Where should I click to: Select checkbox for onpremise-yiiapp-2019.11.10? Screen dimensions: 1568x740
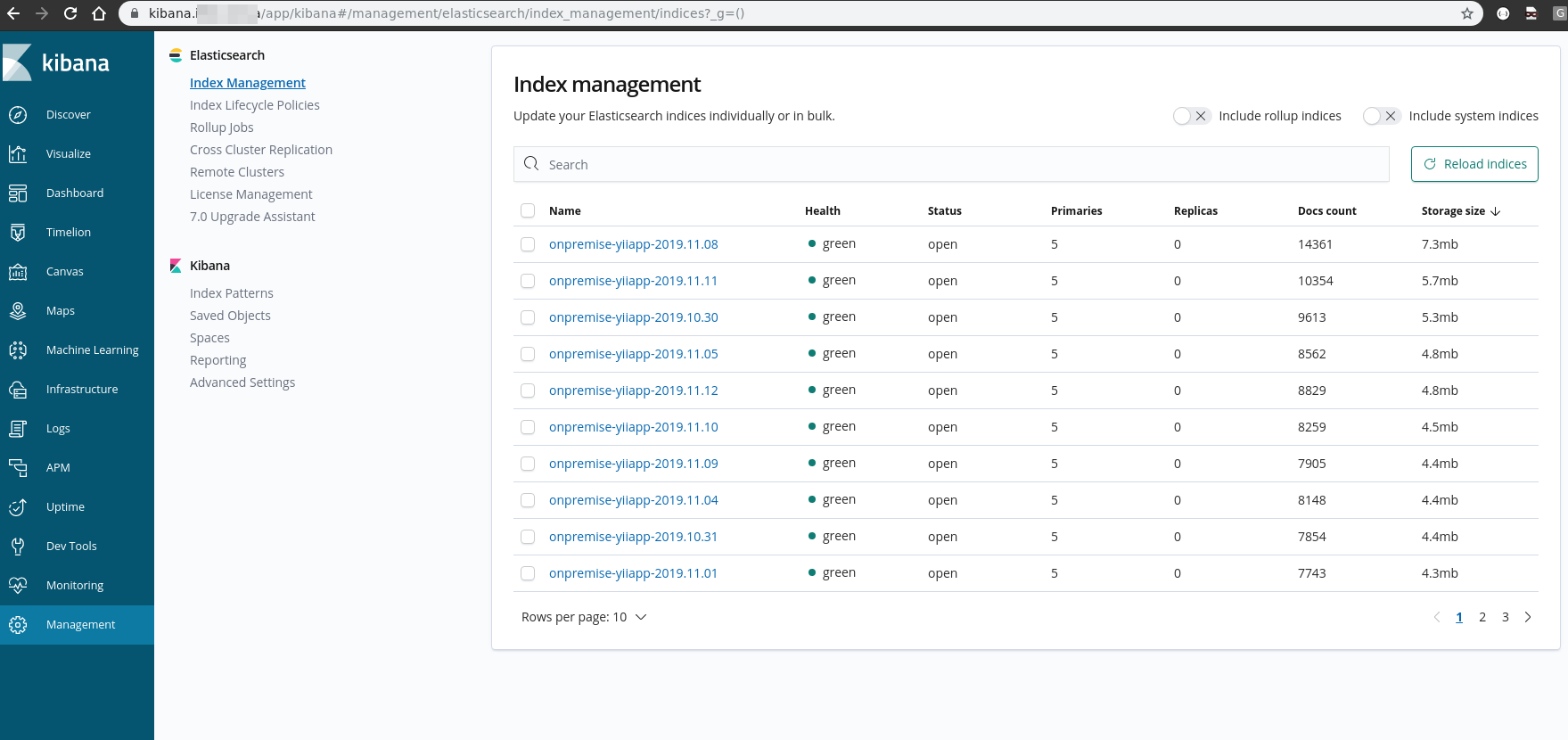coord(528,427)
